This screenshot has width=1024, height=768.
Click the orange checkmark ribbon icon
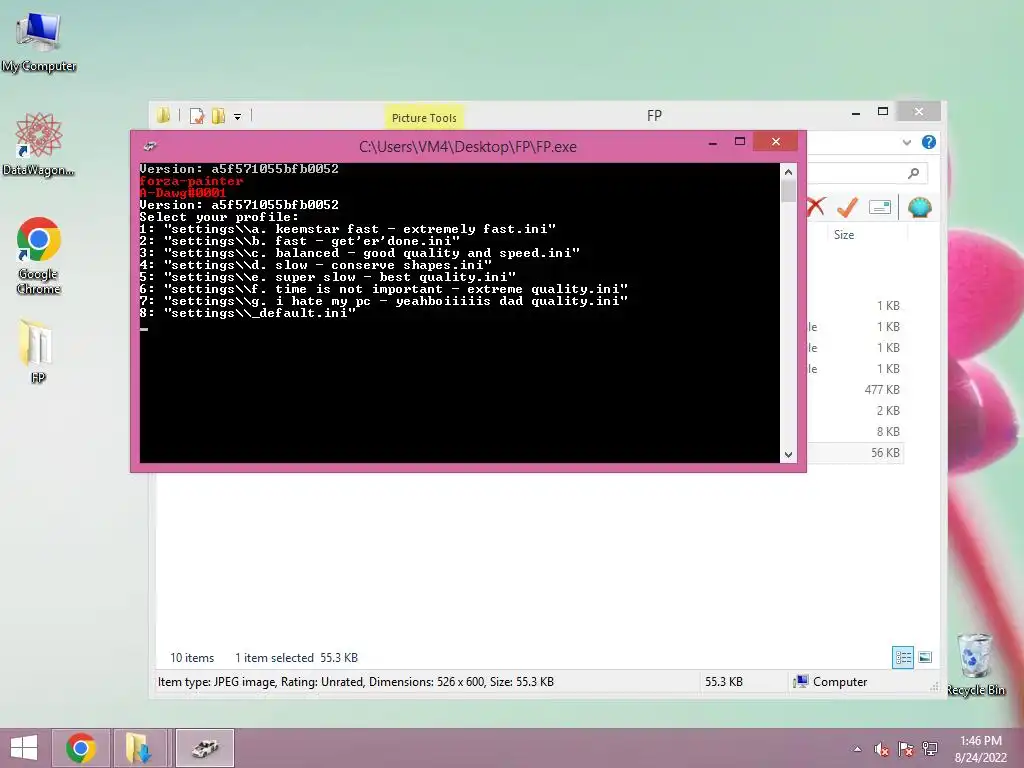pyautogui.click(x=847, y=207)
